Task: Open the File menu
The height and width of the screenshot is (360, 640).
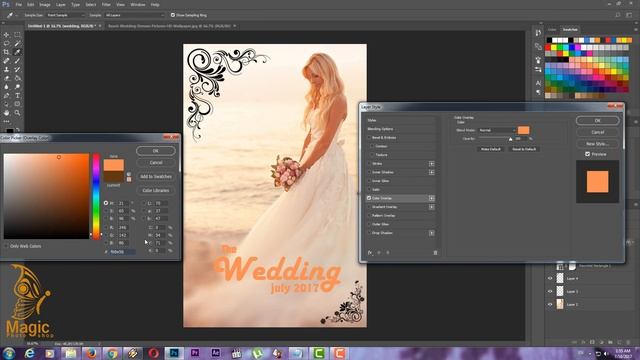Action: [x=18, y=4]
